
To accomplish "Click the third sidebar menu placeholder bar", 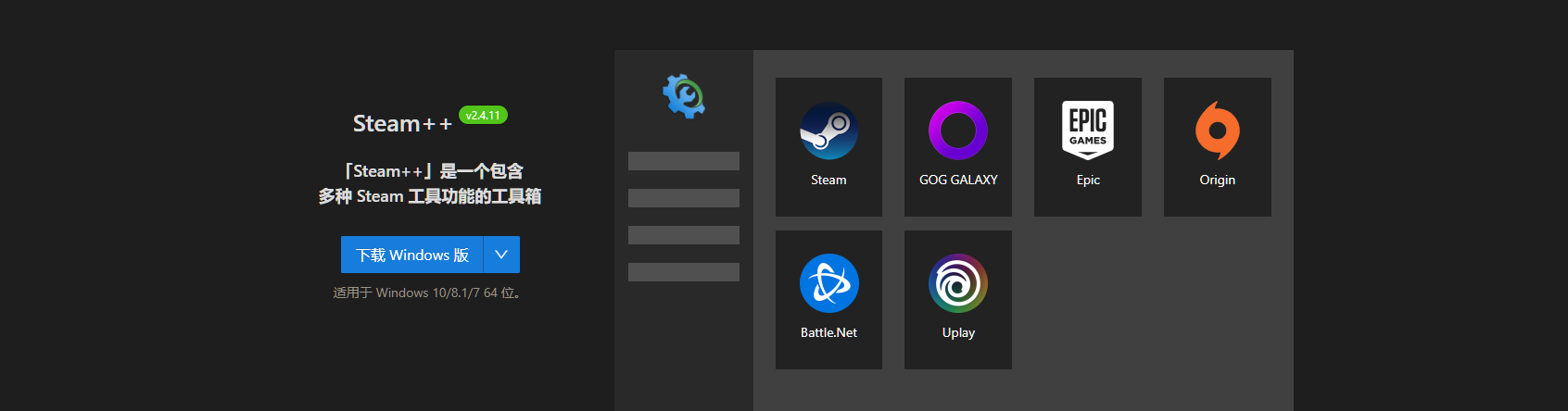I will (684, 235).
